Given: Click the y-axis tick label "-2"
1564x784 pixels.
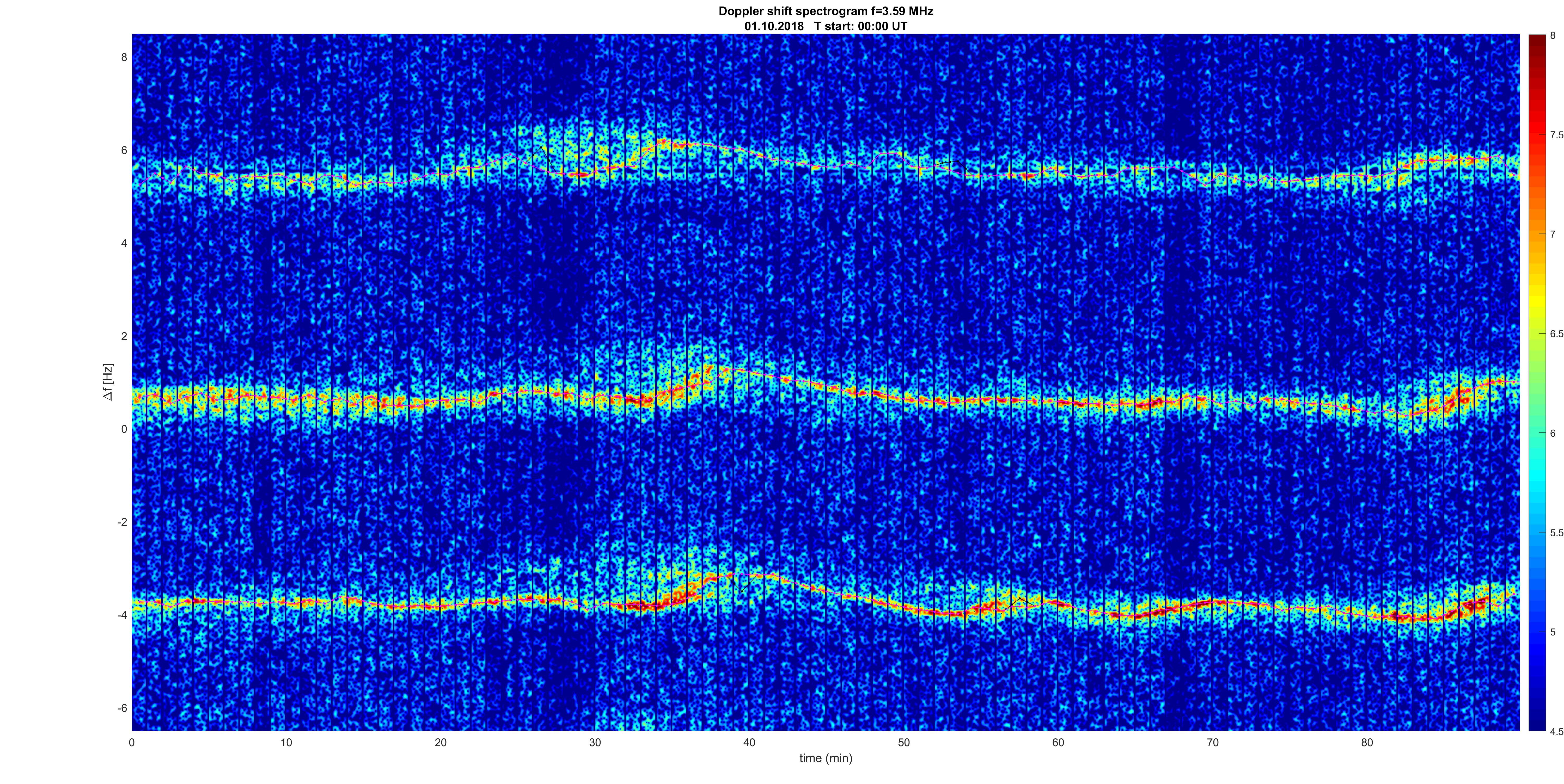Looking at the screenshot, I should point(122,522).
